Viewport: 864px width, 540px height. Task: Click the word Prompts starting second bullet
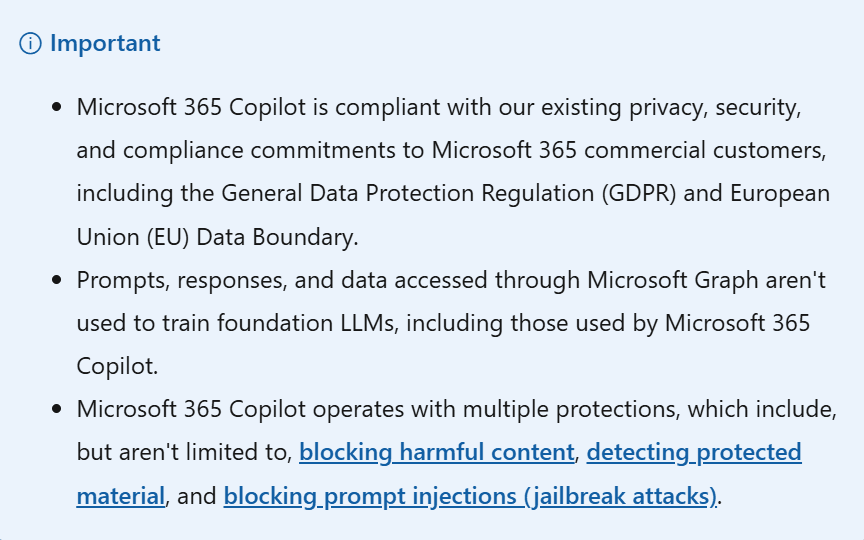[123, 280]
